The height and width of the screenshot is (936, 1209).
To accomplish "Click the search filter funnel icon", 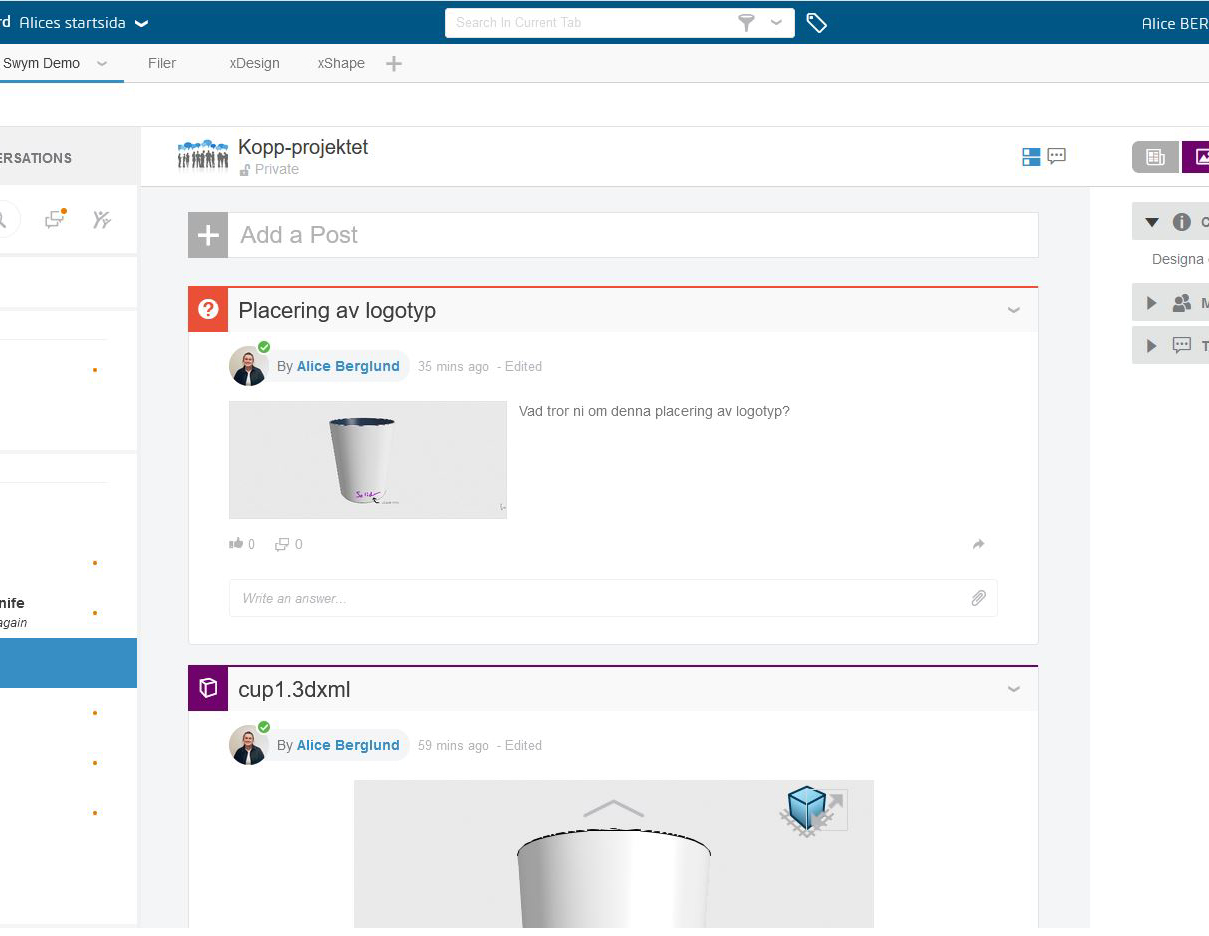I will click(x=746, y=23).
